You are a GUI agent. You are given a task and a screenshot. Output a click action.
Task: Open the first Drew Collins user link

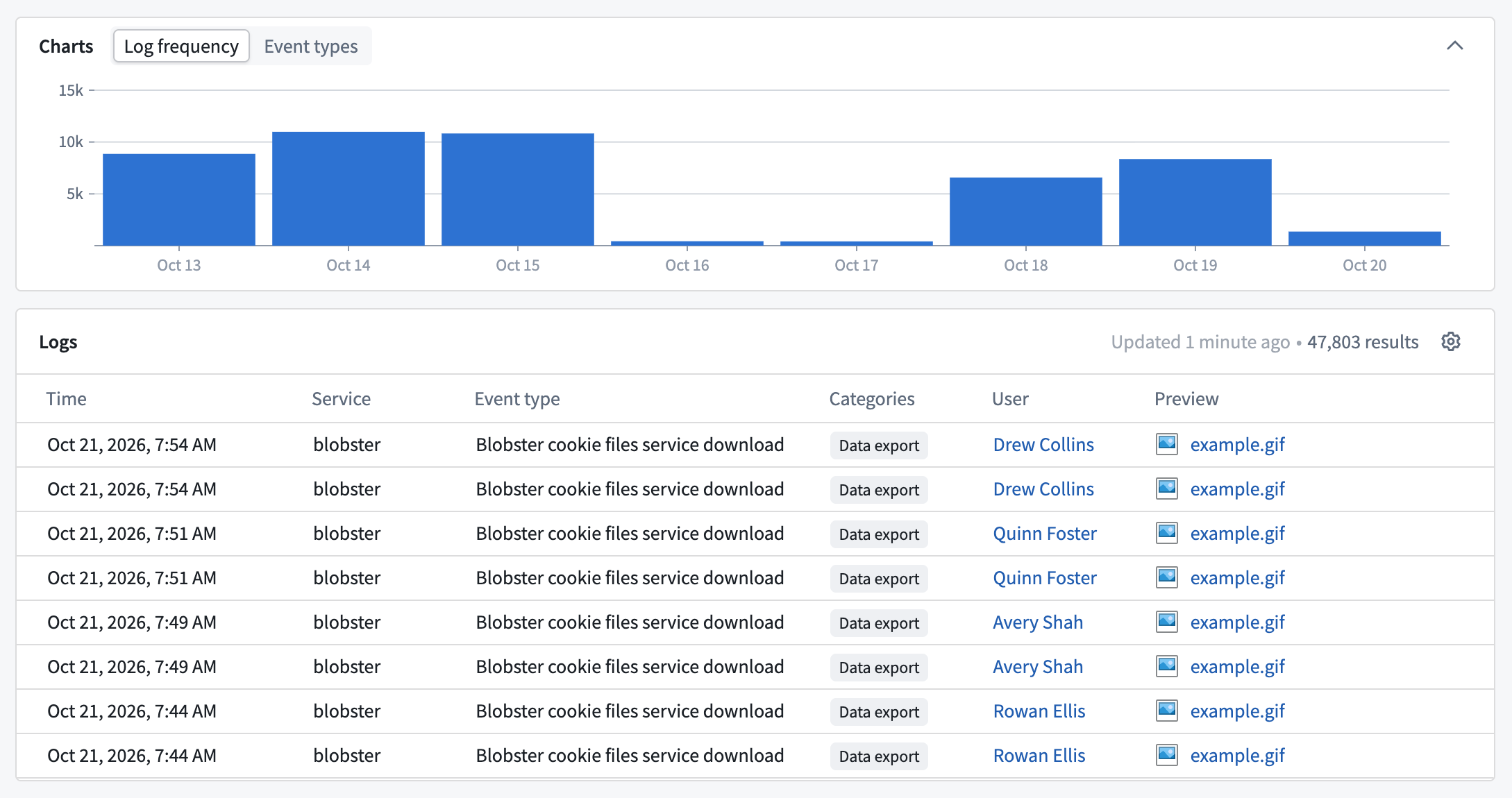click(1043, 445)
